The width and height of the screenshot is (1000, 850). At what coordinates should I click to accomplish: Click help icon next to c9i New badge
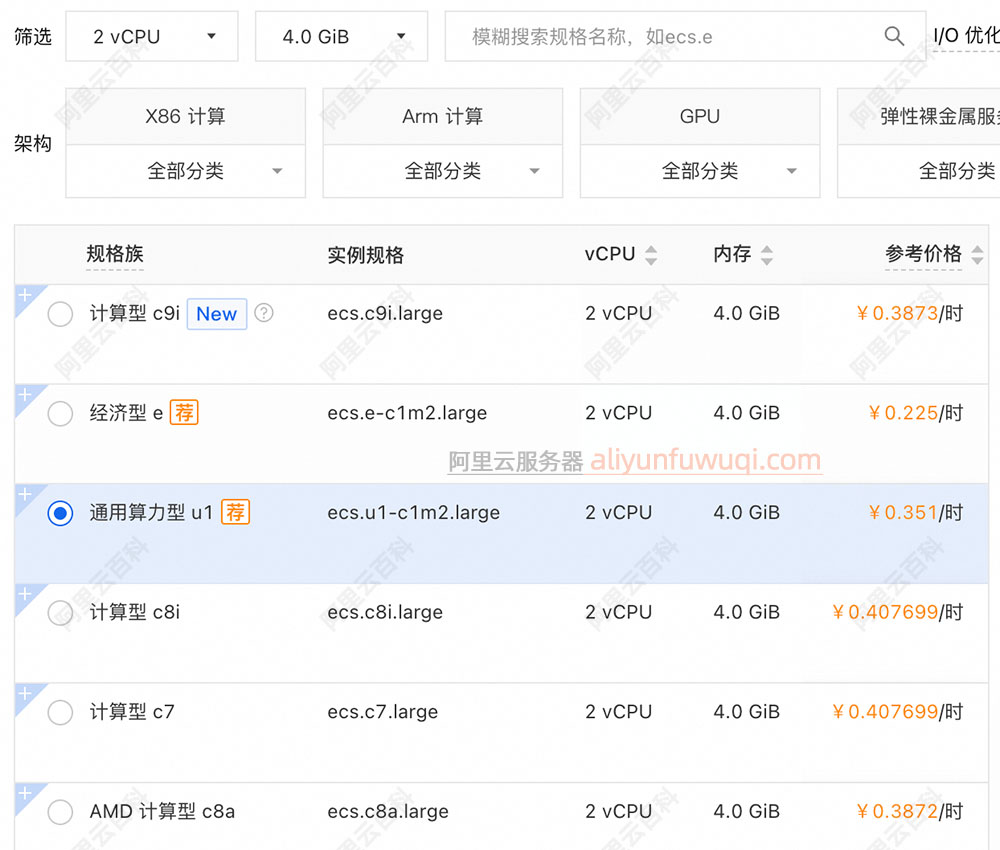click(x=264, y=312)
